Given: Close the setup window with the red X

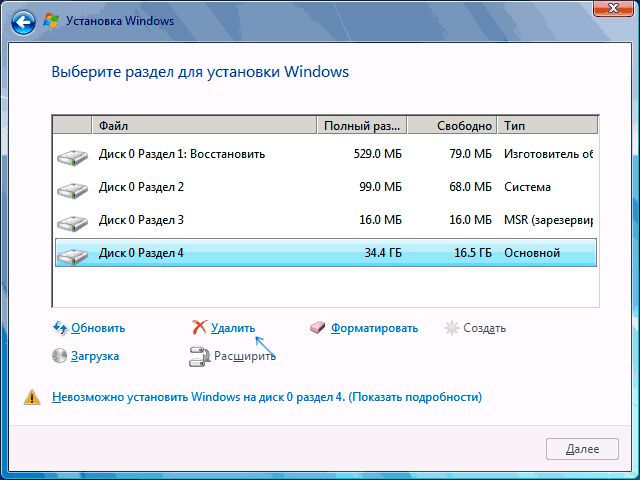Looking at the screenshot, I should click(613, 8).
